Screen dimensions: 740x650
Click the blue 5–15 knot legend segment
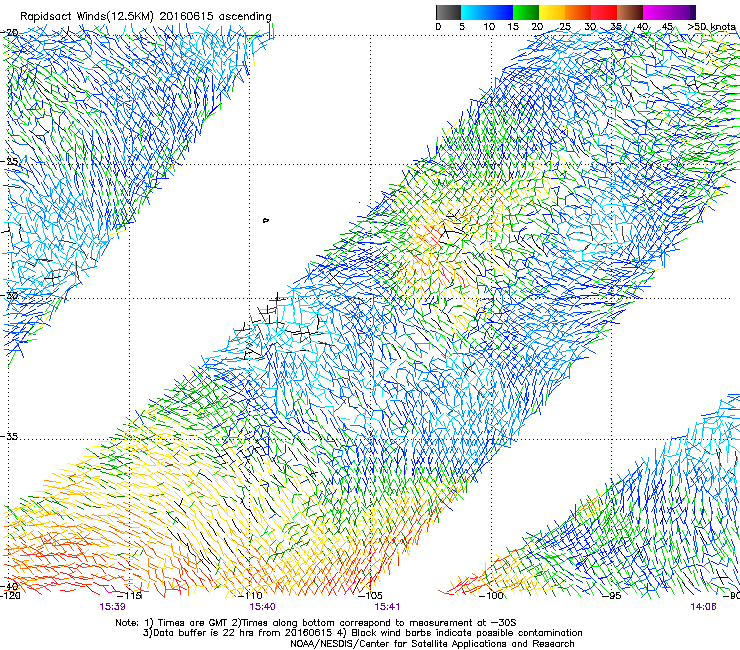pyautogui.click(x=487, y=12)
